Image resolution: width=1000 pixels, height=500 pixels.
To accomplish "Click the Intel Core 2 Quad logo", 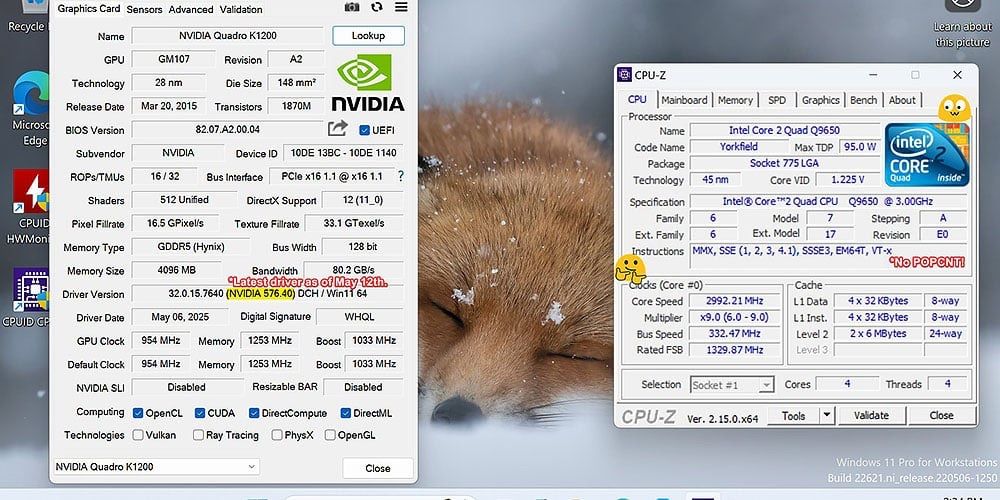I will 927,155.
